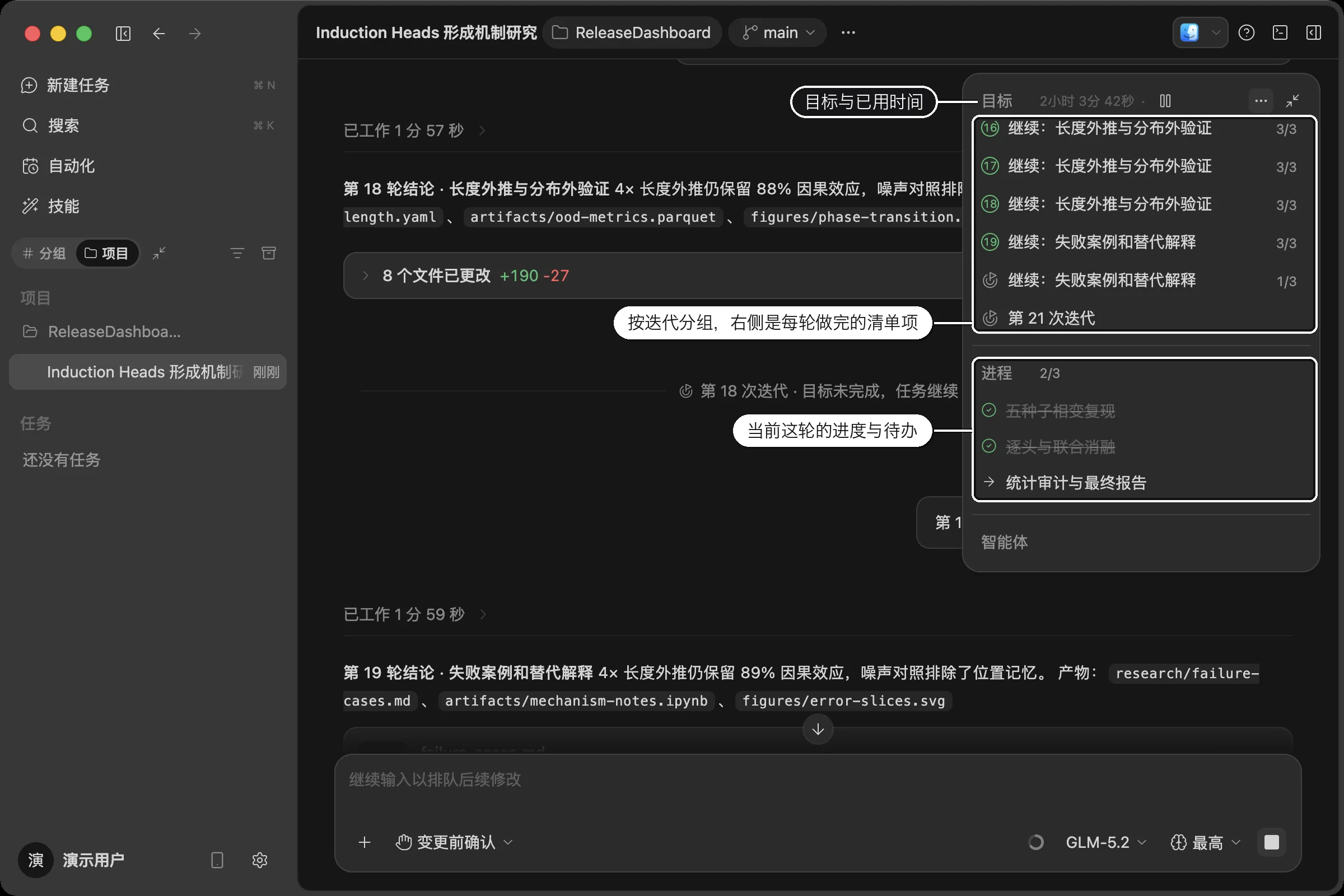Viewport: 1344px width, 896px height.
Task: Switch to the 分组 view tab
Action: coord(44,253)
